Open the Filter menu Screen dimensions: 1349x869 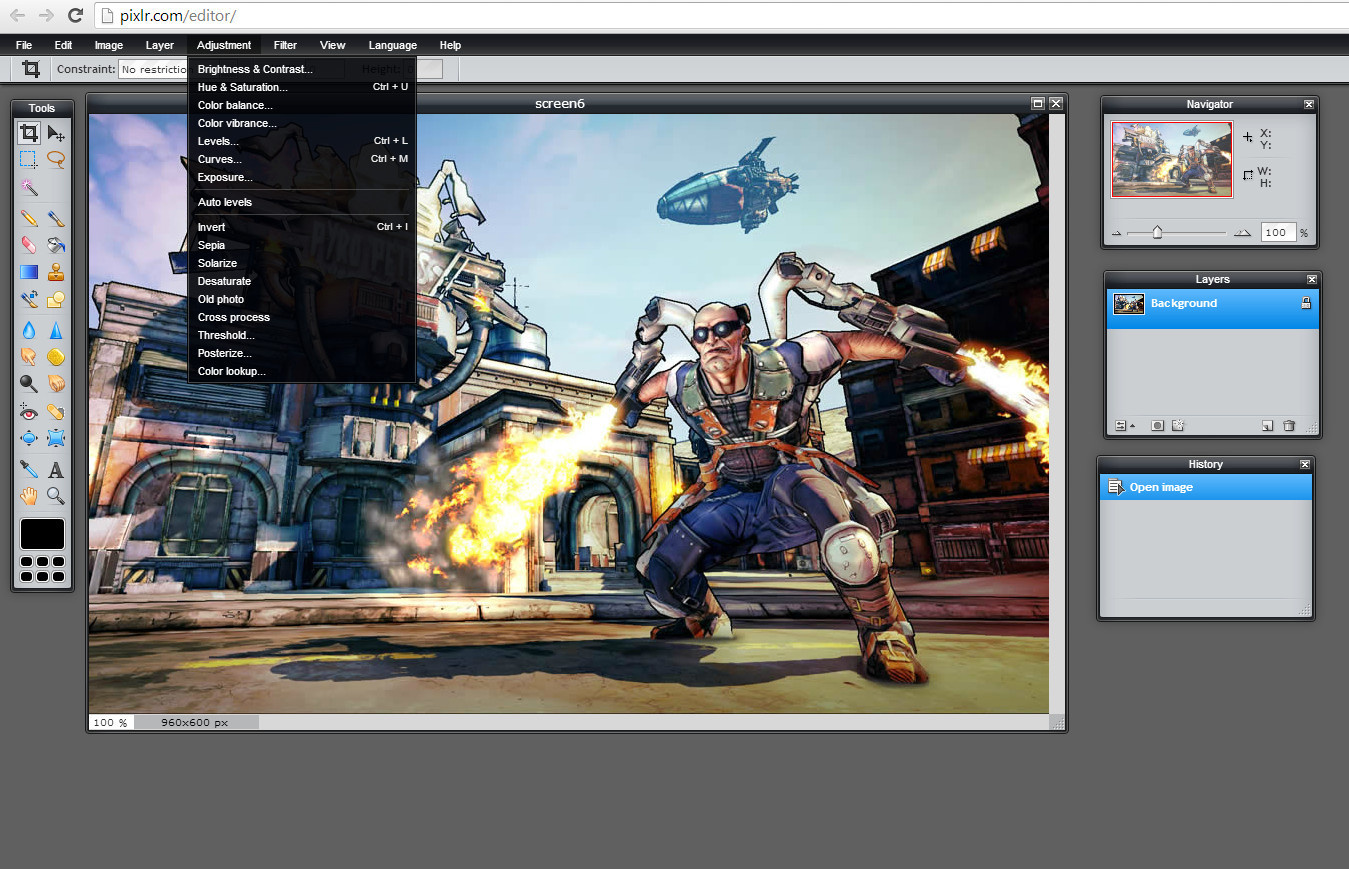click(285, 45)
